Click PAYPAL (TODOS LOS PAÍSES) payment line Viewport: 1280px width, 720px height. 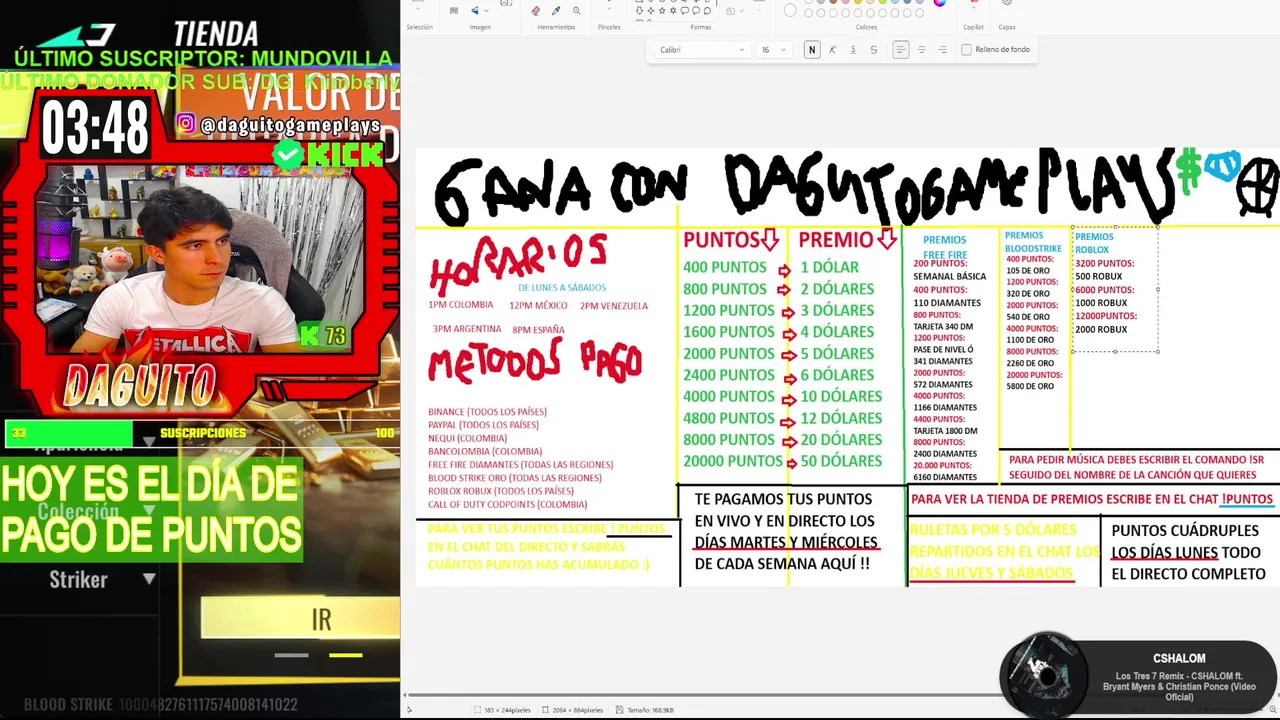click(483, 425)
